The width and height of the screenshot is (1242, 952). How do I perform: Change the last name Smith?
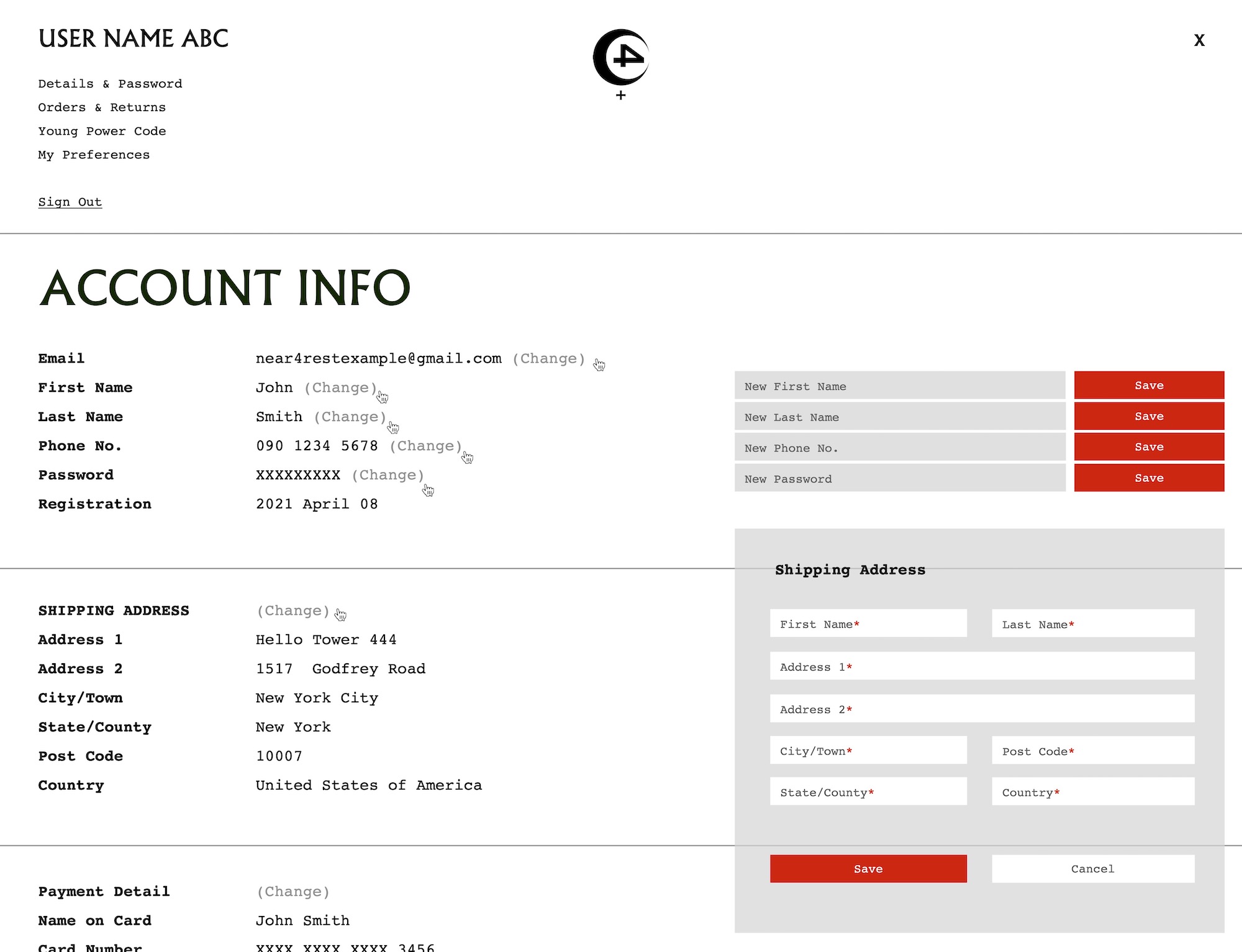pos(350,417)
